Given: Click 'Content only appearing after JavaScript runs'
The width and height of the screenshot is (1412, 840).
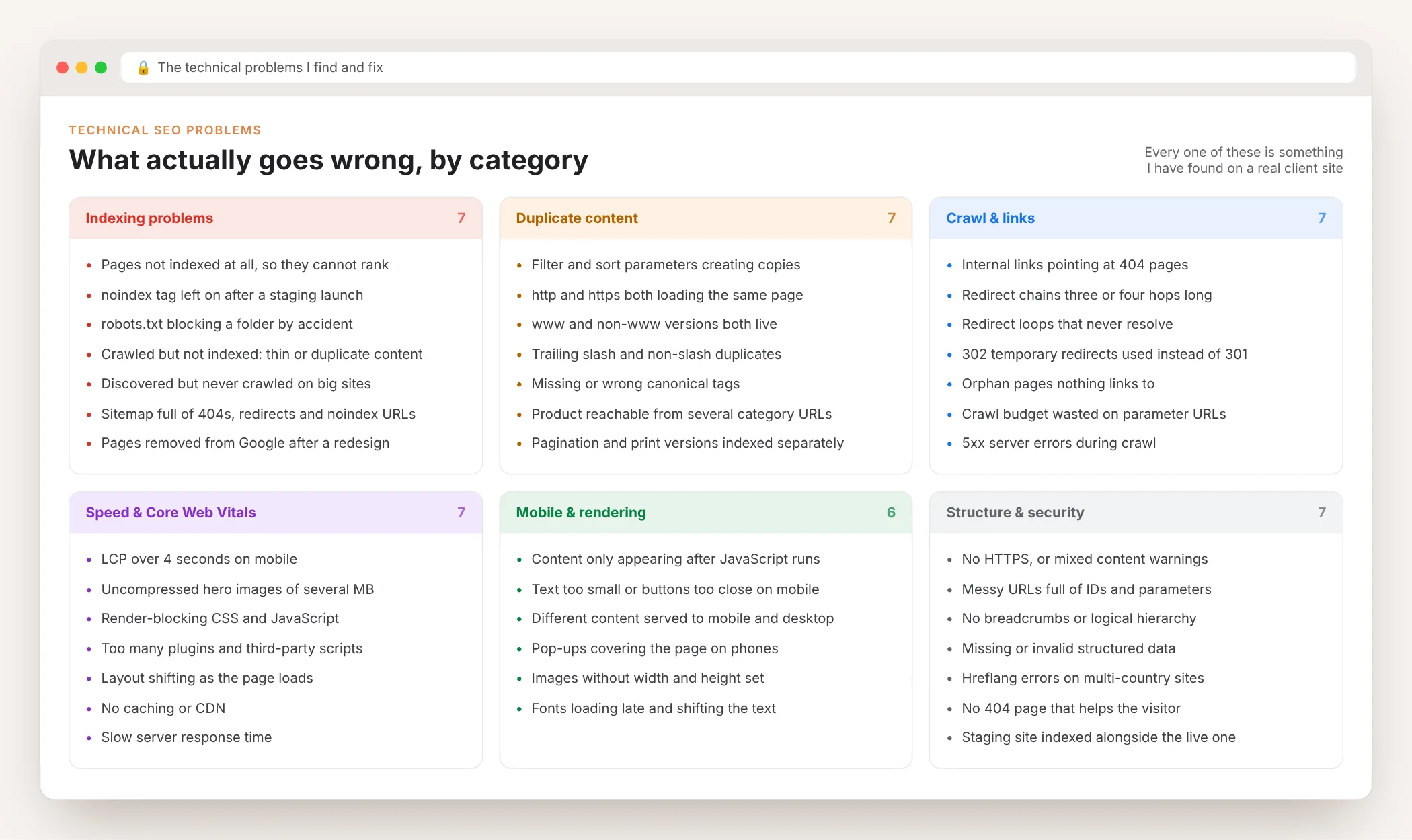Looking at the screenshot, I should pyautogui.click(x=676, y=559).
